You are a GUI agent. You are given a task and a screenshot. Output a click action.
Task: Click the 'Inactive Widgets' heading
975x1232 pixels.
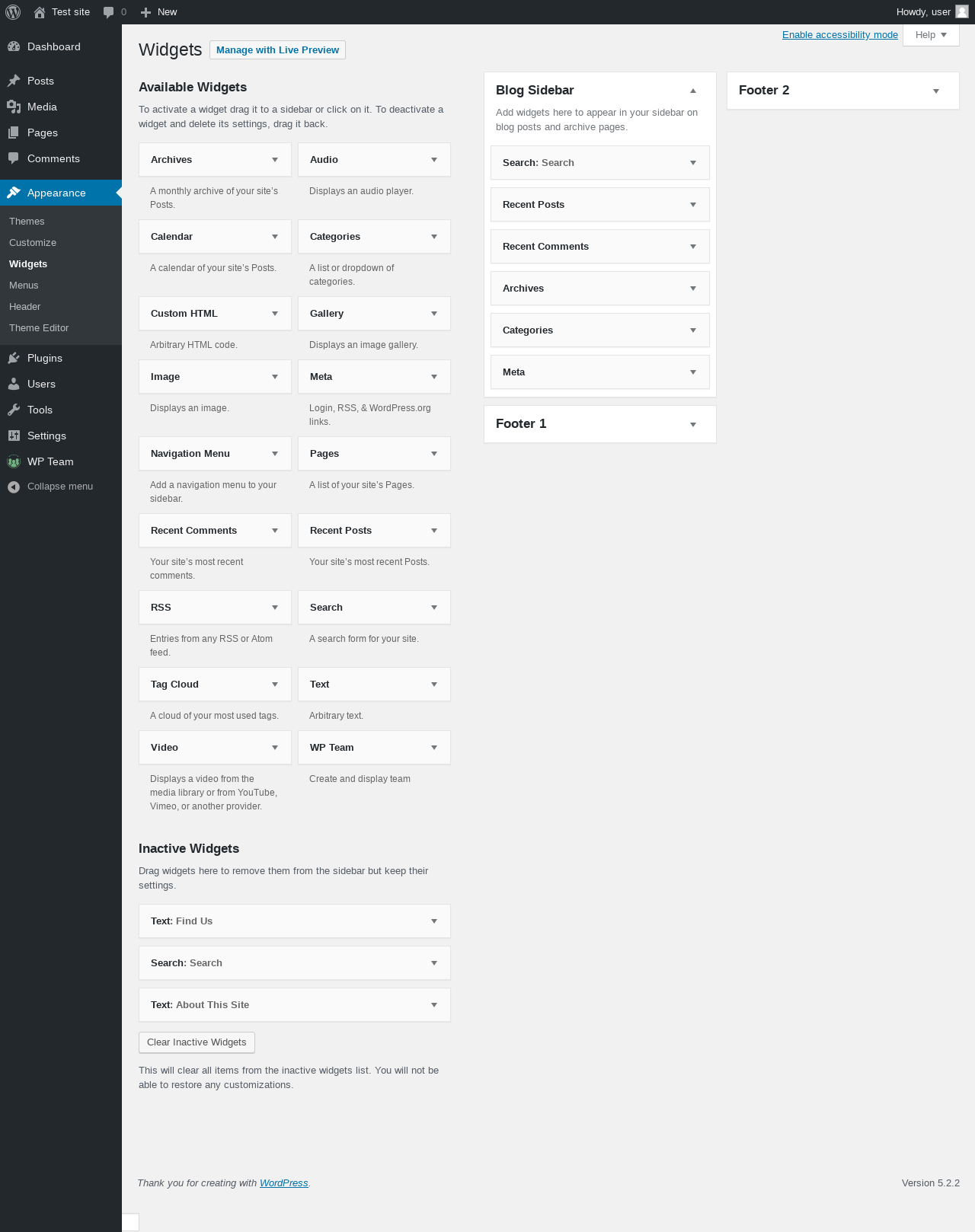click(x=189, y=849)
